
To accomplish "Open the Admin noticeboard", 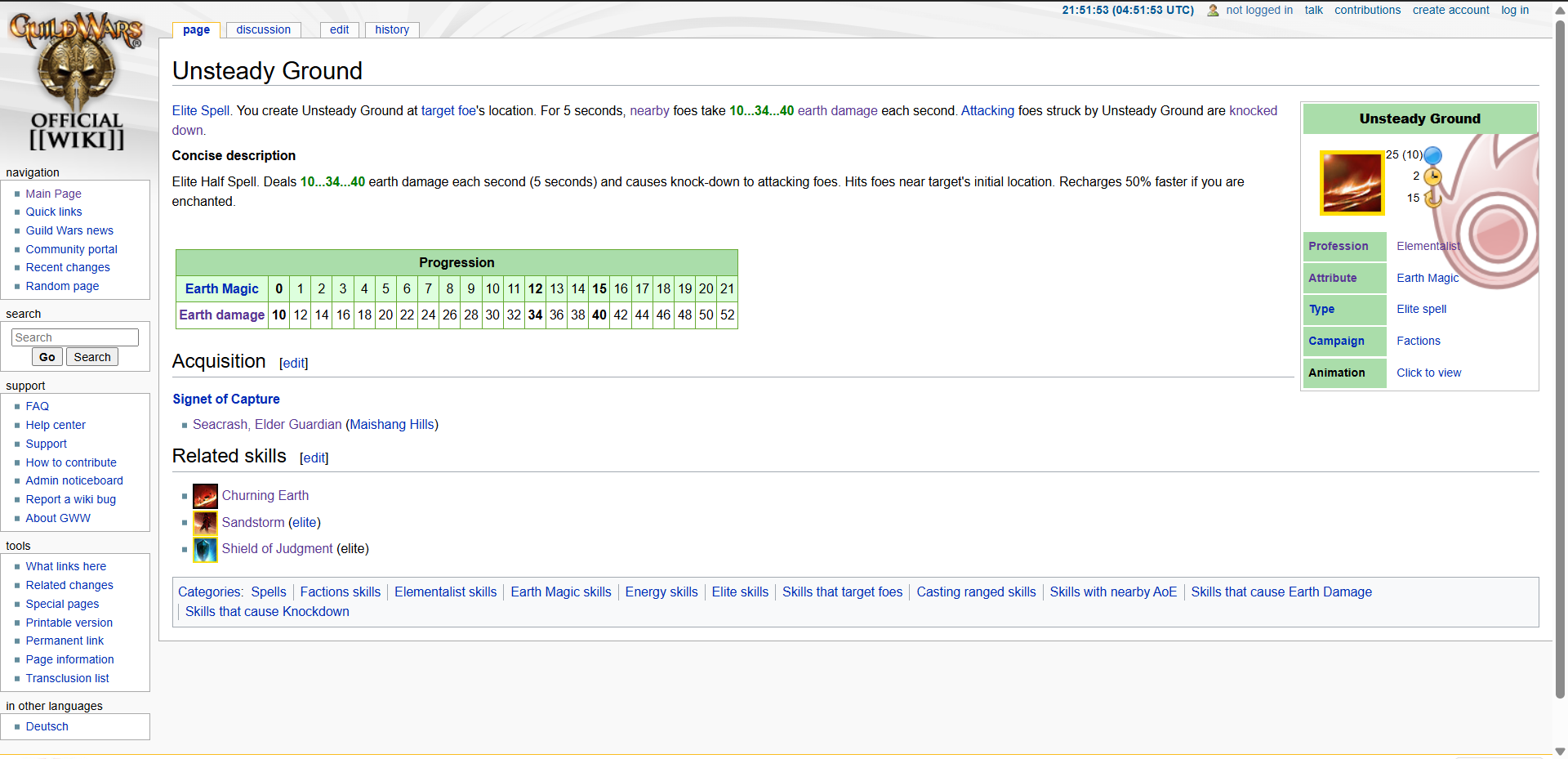I will 74,480.
